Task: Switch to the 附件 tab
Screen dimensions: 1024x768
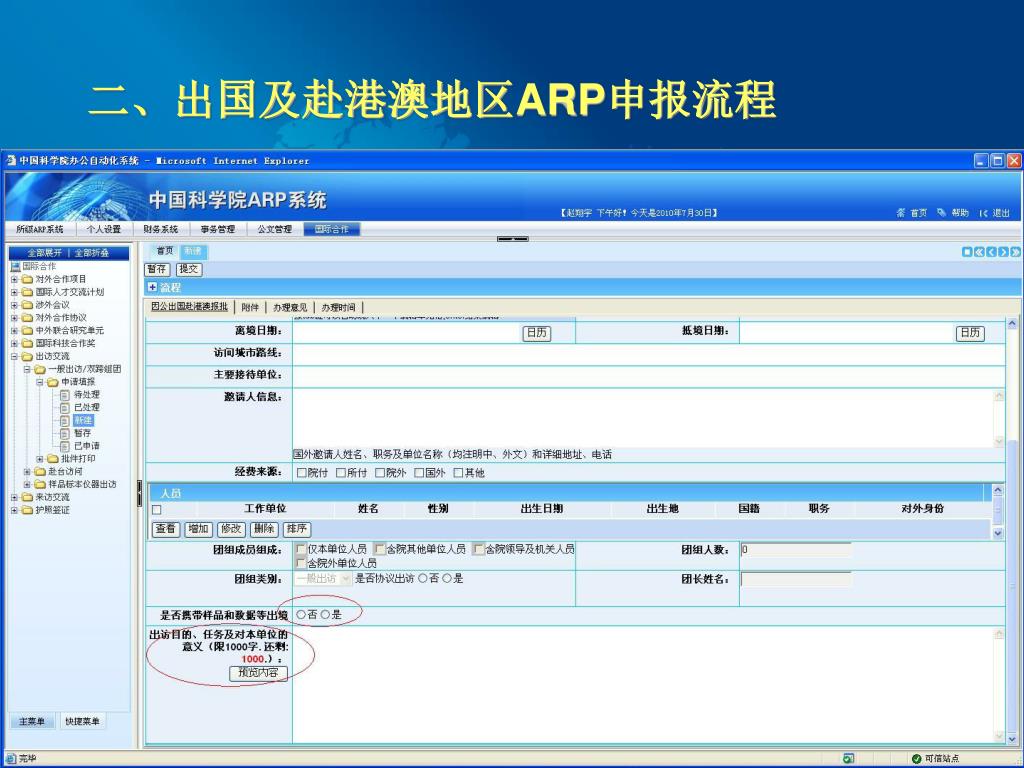Action: coord(250,308)
